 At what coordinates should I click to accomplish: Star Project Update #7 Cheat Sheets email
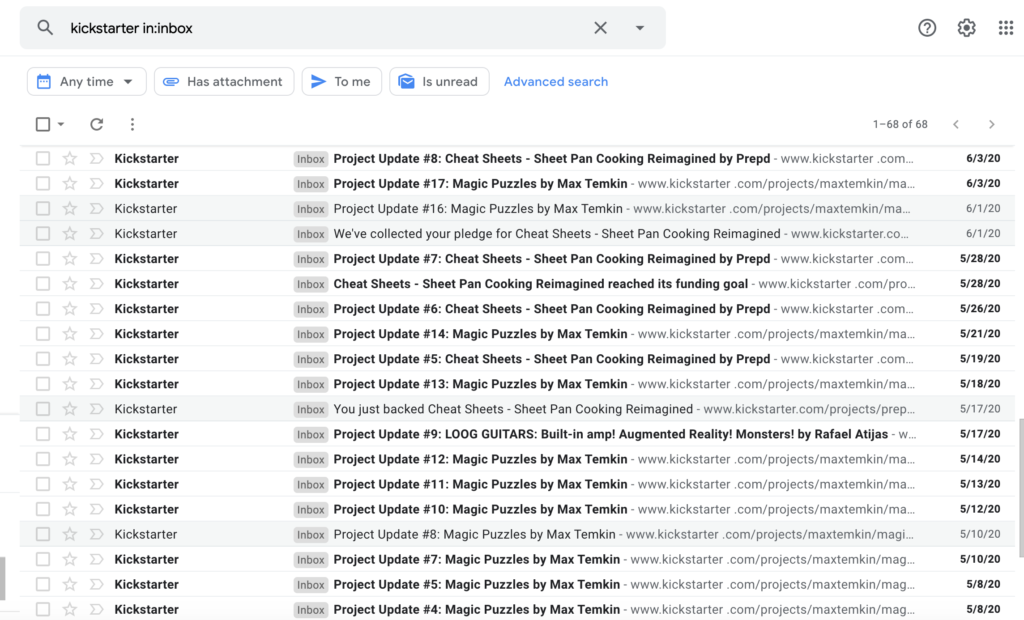pyautogui.click(x=70, y=259)
